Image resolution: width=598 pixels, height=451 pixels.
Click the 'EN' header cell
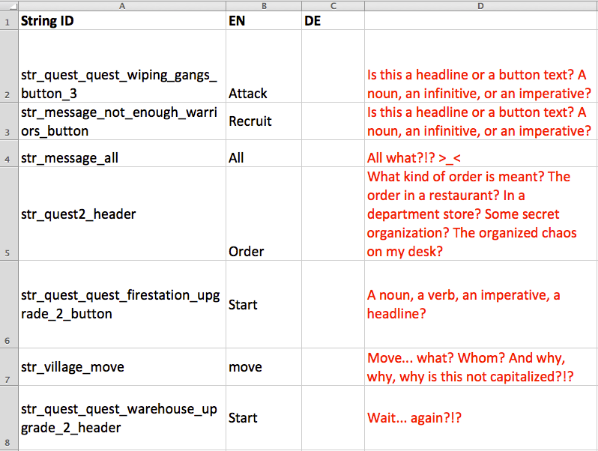click(264, 20)
